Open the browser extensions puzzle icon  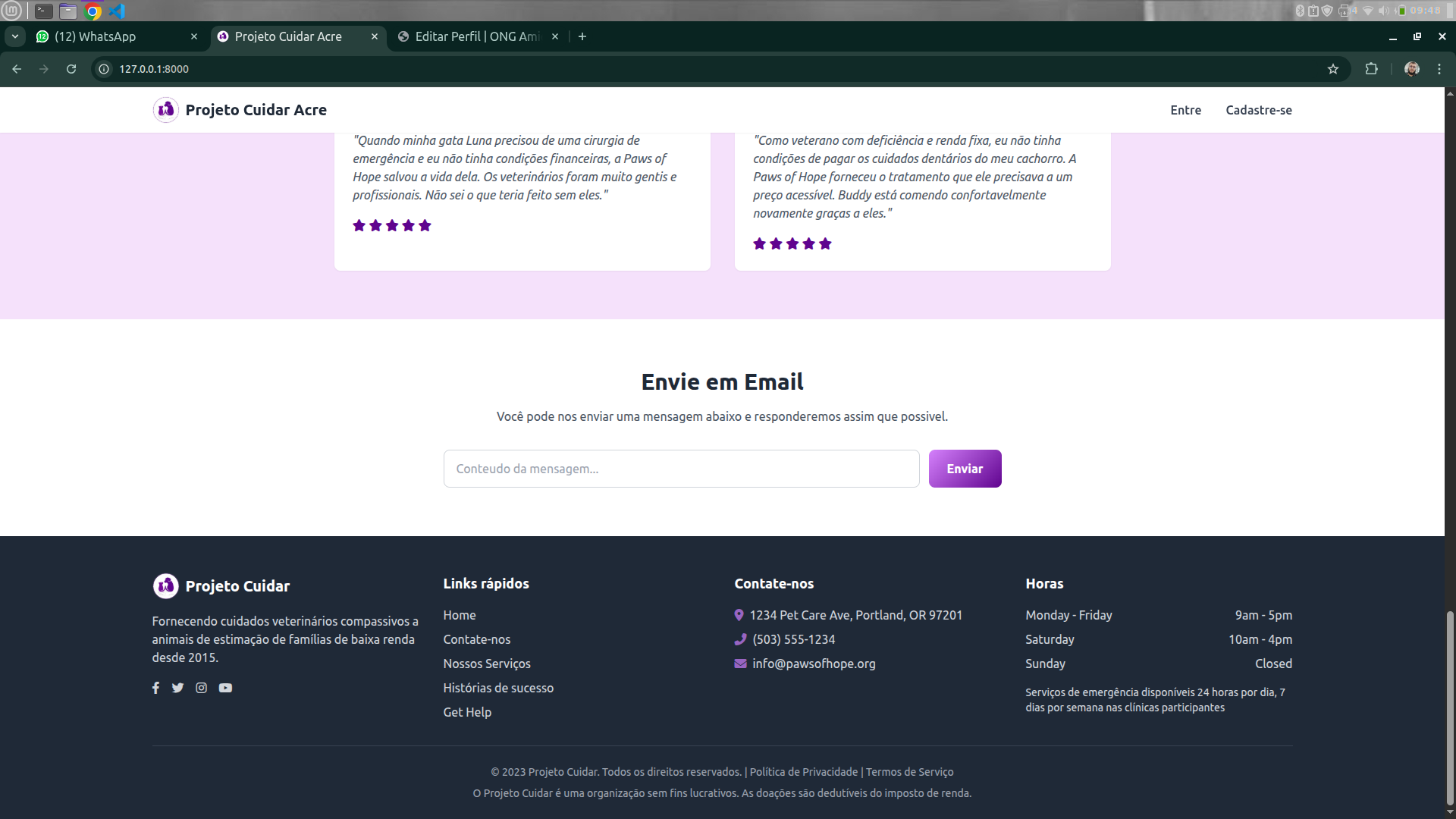pyautogui.click(x=1373, y=68)
